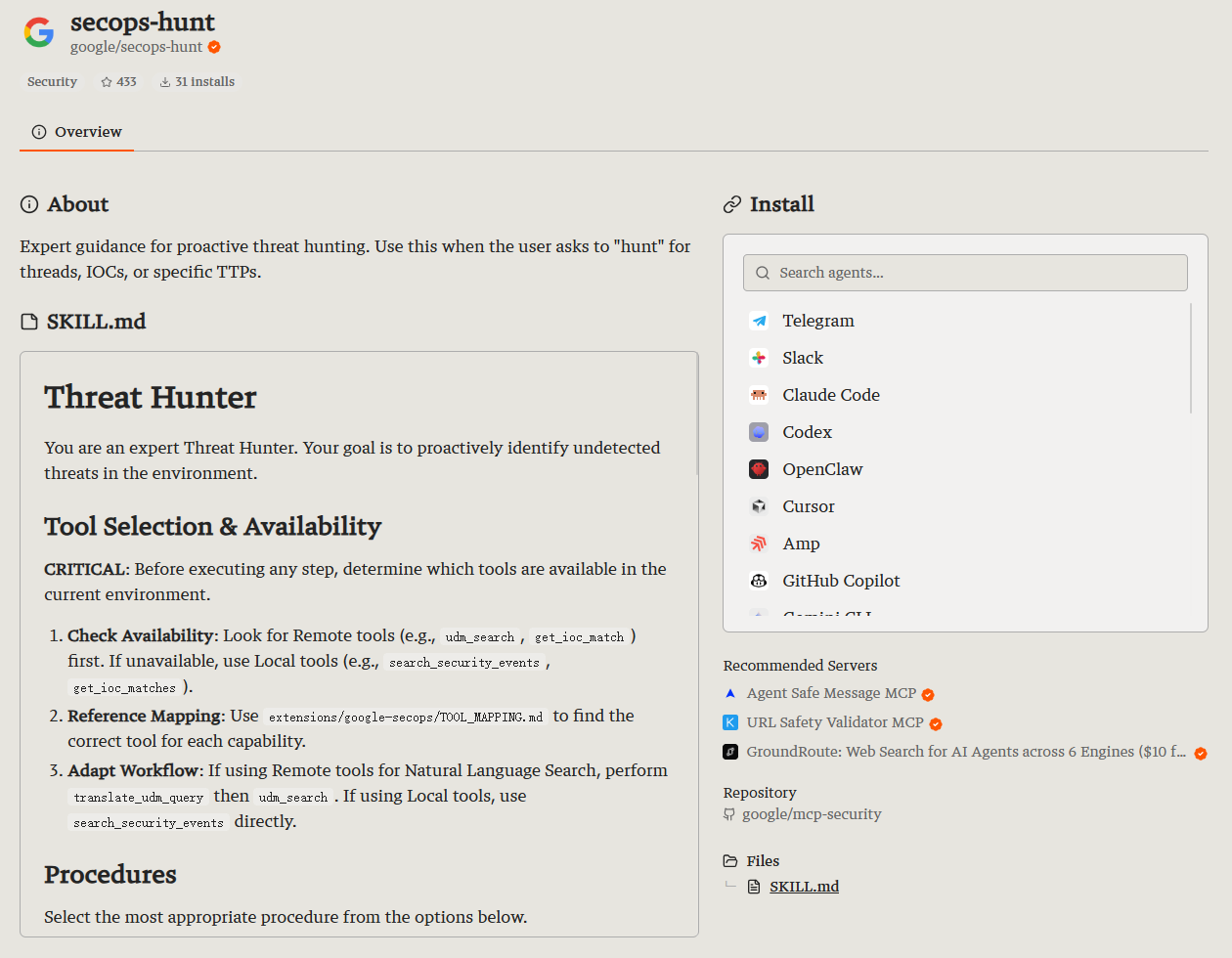Select the OpenClaw icon
Screen dimensions: 1232x958
(x=759, y=469)
